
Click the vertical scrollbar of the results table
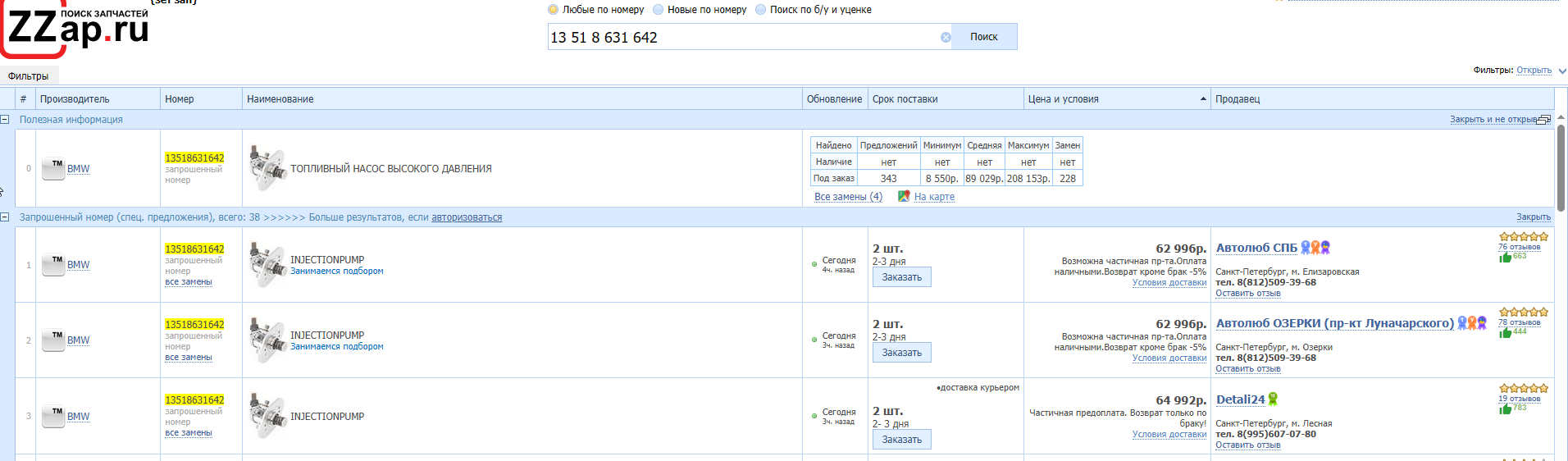coord(1561,168)
